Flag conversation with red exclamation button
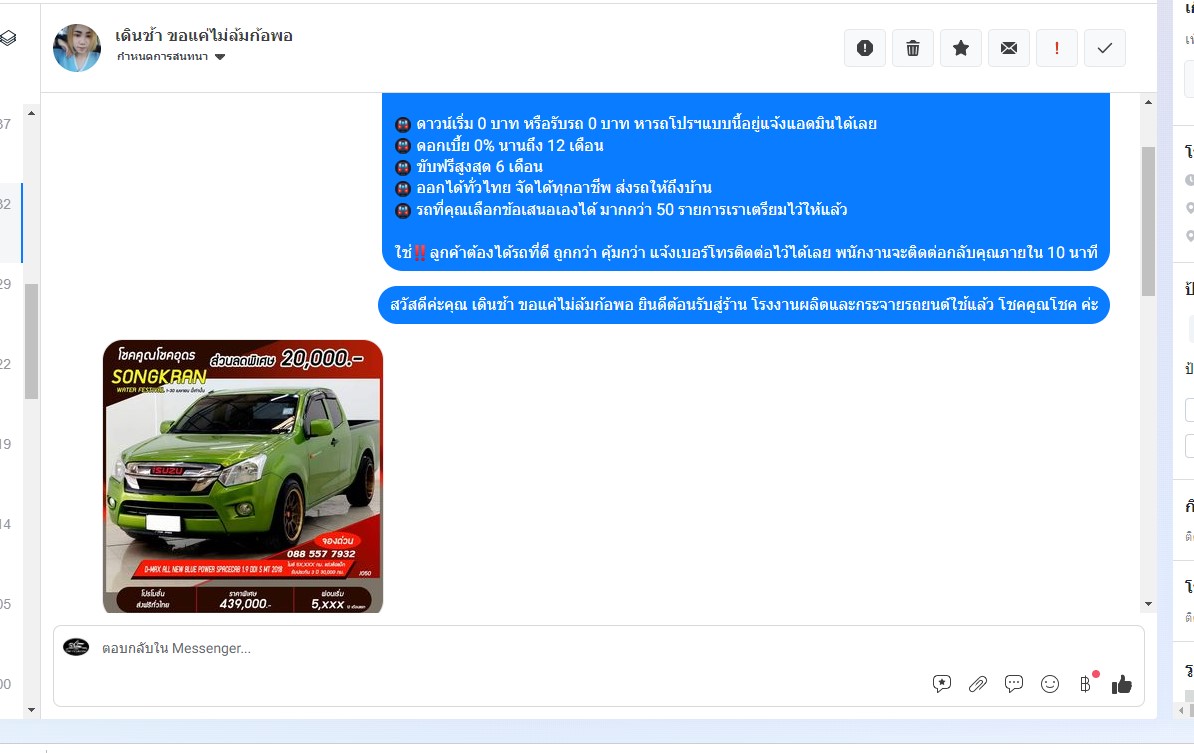This screenshot has height=753, width=1194. [x=1057, y=48]
